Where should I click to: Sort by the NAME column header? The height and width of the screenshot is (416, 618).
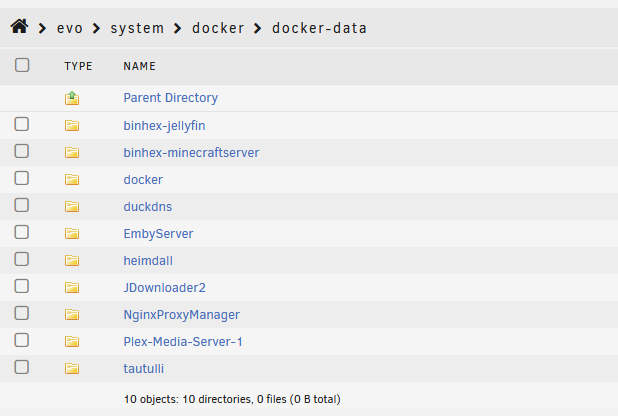[x=140, y=66]
